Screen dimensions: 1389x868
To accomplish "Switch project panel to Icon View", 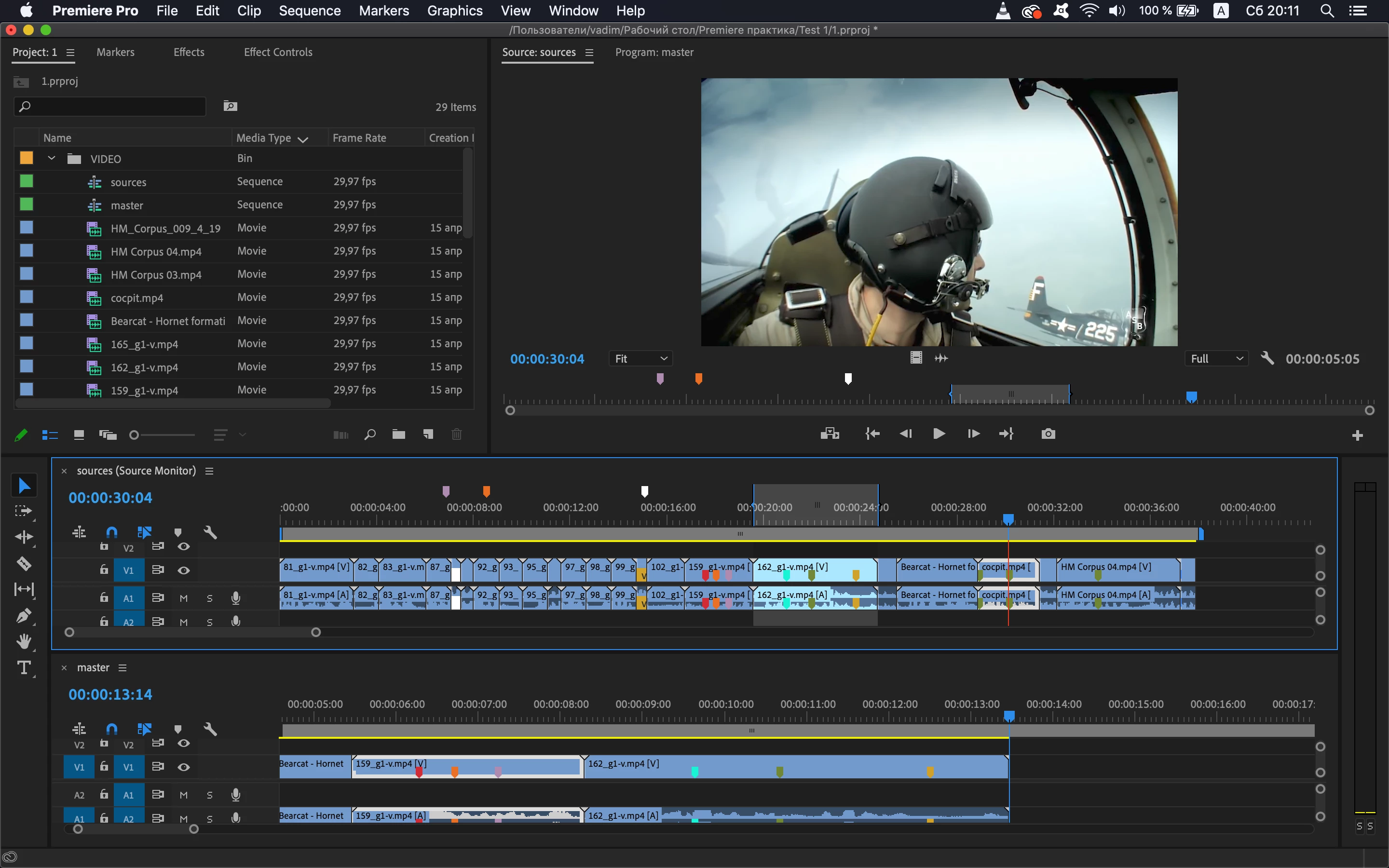I will tap(79, 434).
